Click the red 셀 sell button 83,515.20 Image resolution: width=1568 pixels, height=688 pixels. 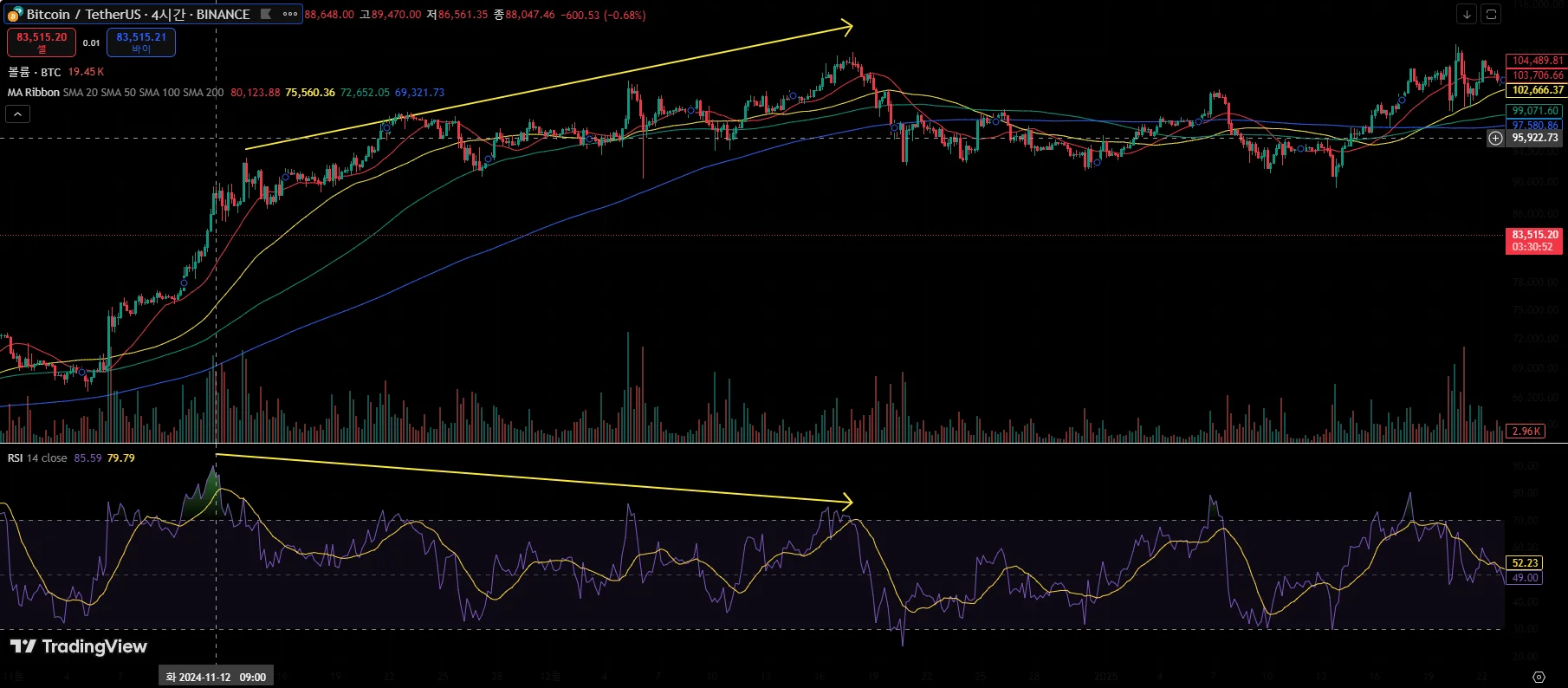42,42
